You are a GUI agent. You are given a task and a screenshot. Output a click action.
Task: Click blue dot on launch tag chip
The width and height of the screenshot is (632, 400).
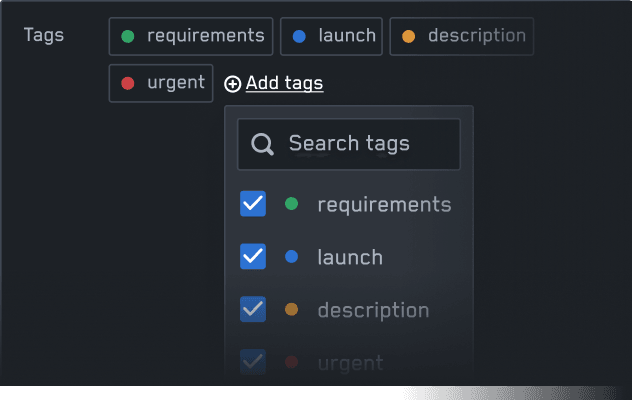[299, 36]
